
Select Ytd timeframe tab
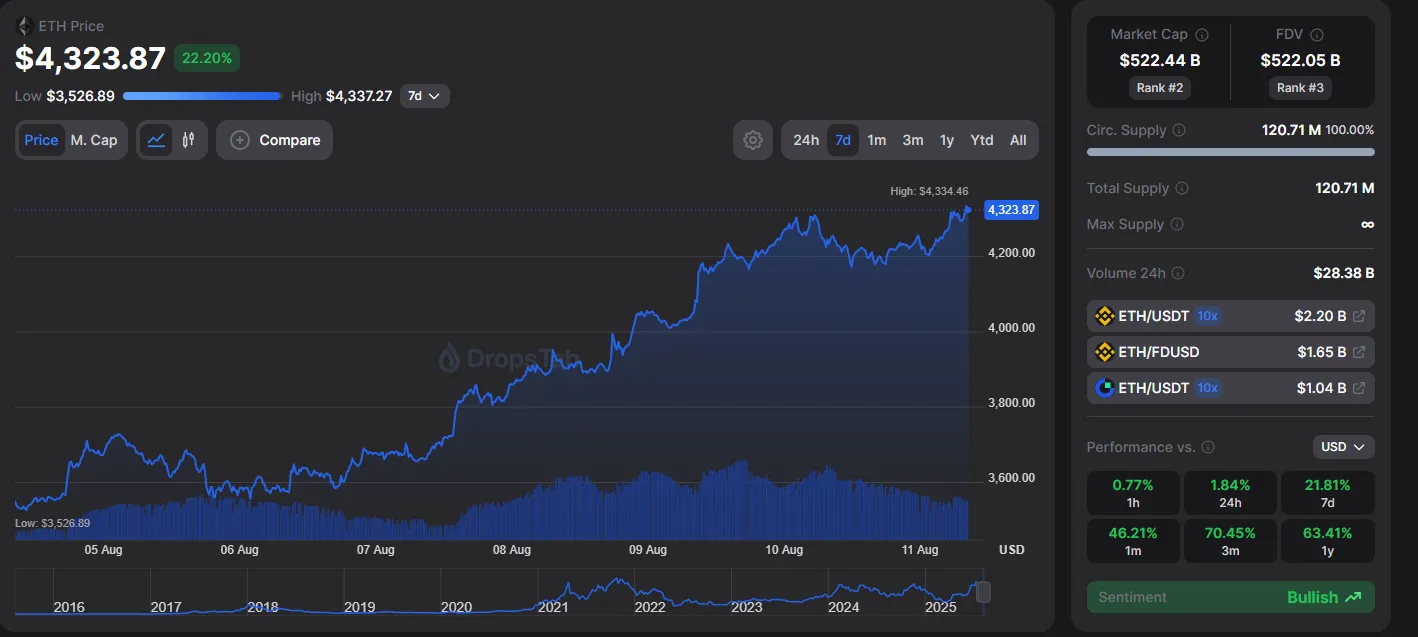(x=982, y=140)
